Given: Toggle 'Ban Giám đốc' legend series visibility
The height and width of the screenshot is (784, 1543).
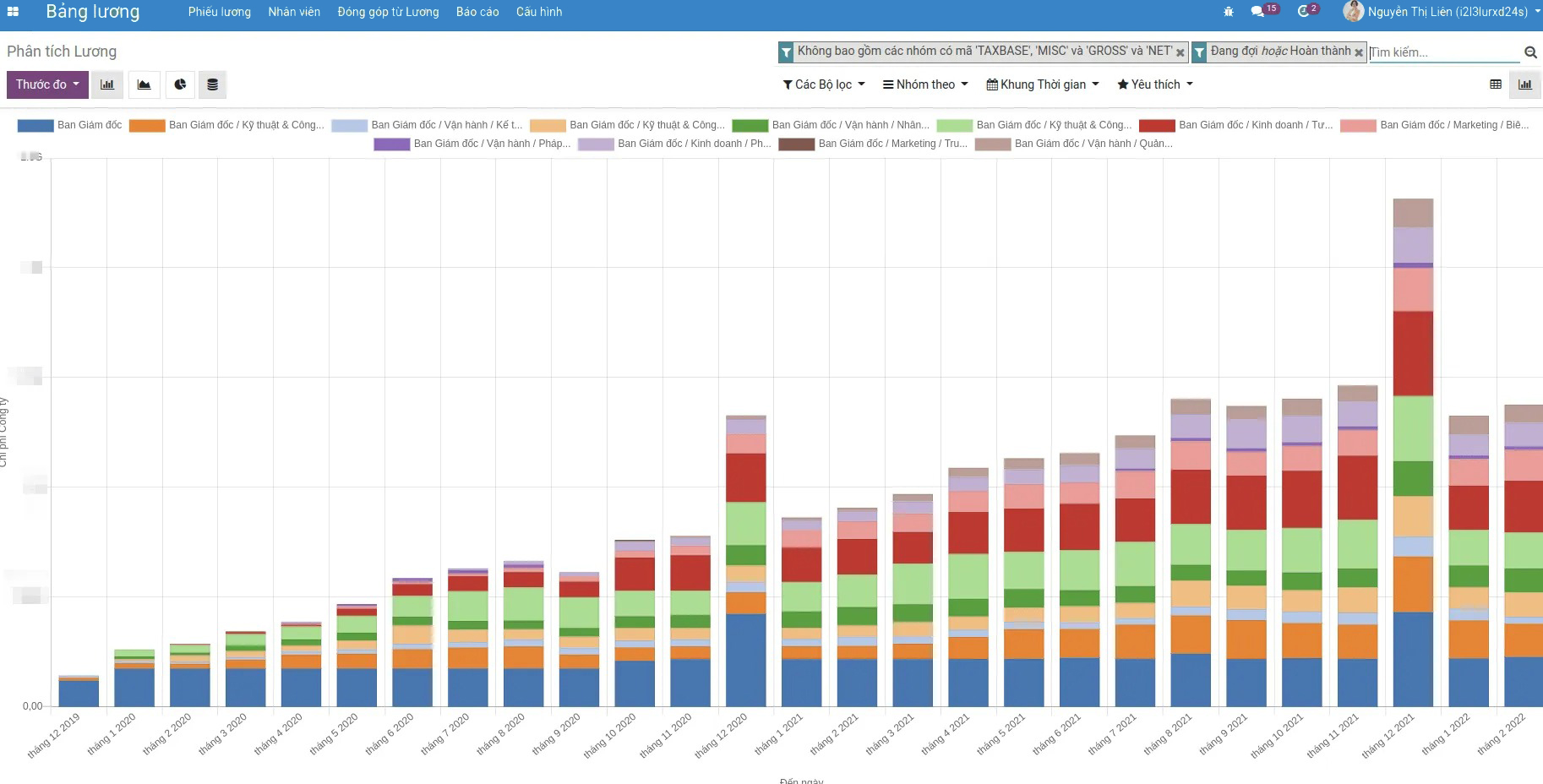Looking at the screenshot, I should pyautogui.click(x=70, y=125).
